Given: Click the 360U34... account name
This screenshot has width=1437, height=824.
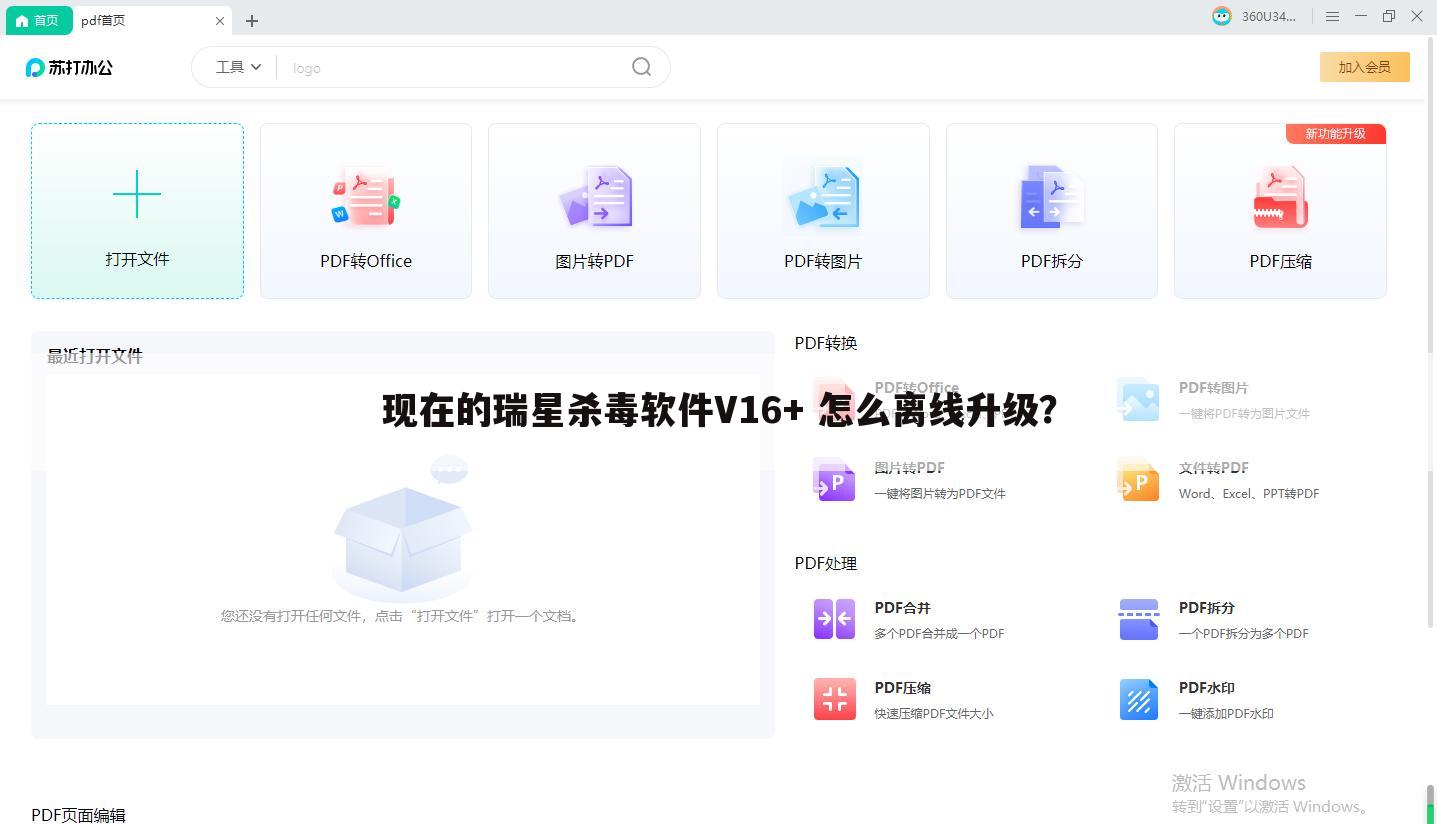Looking at the screenshot, I should [1268, 16].
